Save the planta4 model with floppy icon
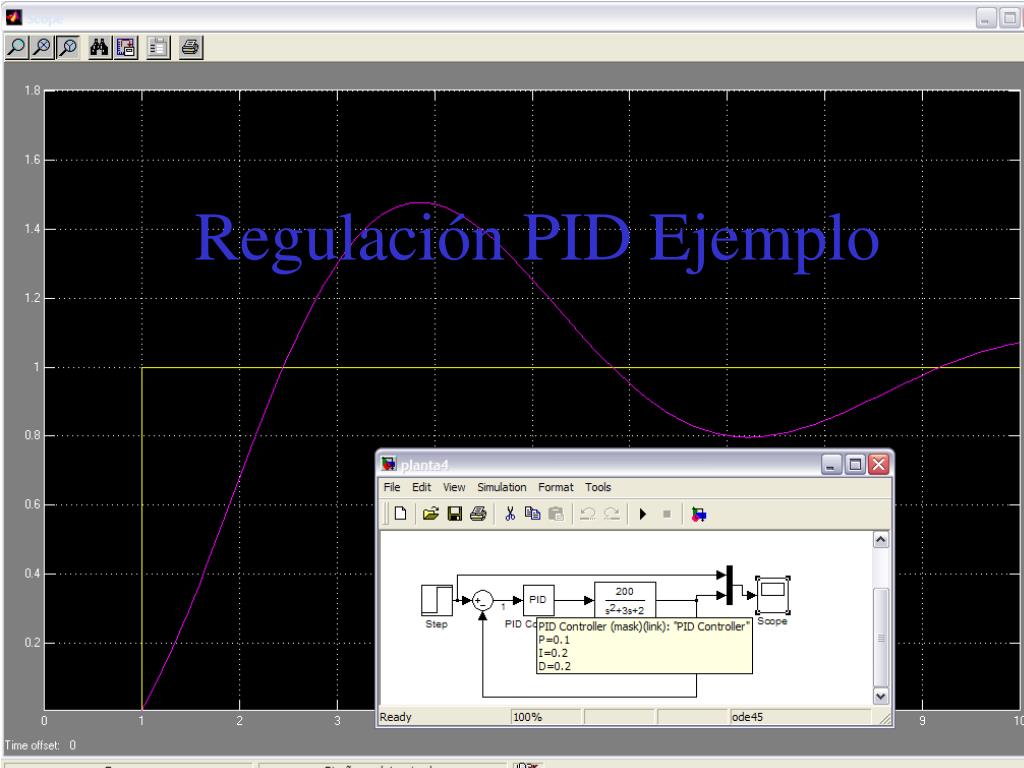 [x=455, y=514]
